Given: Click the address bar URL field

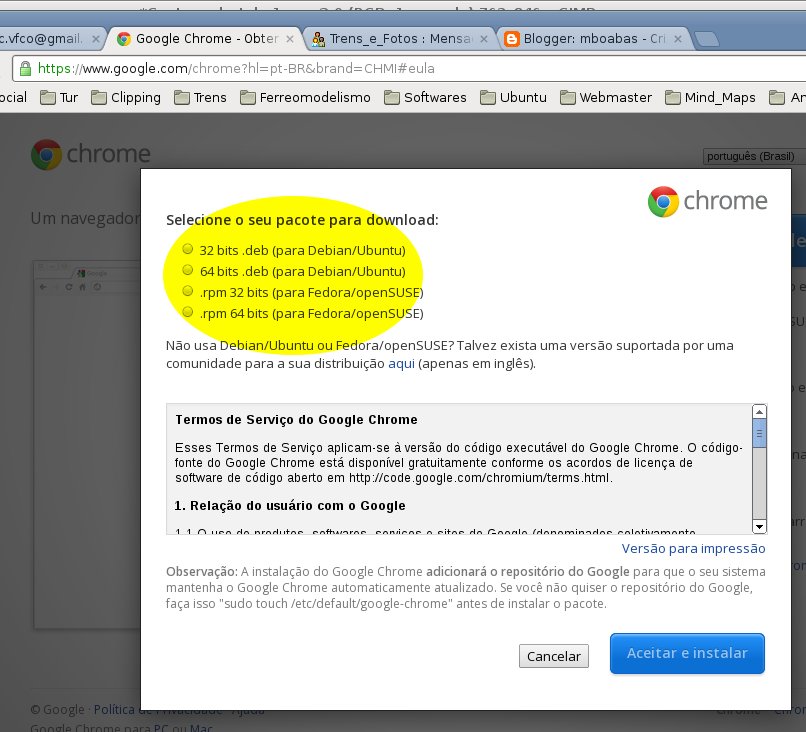Looking at the screenshot, I should click(411, 68).
